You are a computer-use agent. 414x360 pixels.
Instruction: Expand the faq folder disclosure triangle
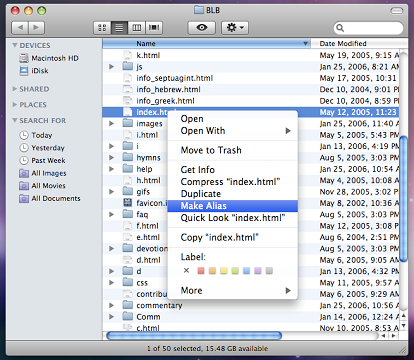point(112,214)
